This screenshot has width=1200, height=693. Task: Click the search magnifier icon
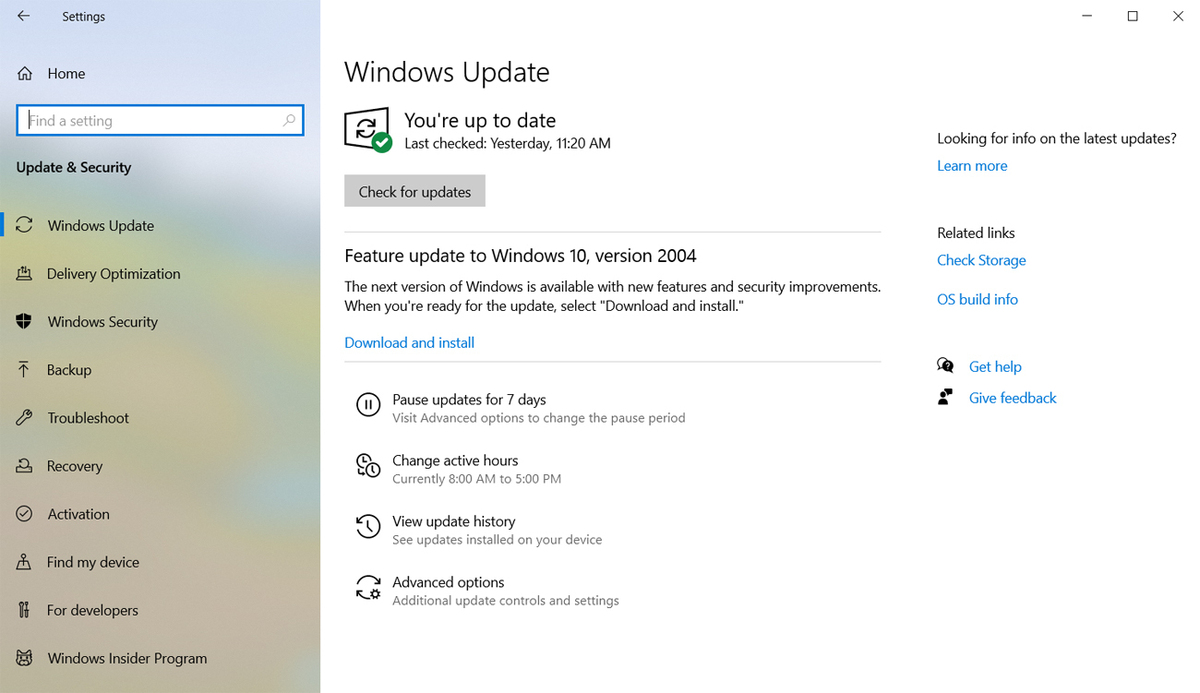289,120
